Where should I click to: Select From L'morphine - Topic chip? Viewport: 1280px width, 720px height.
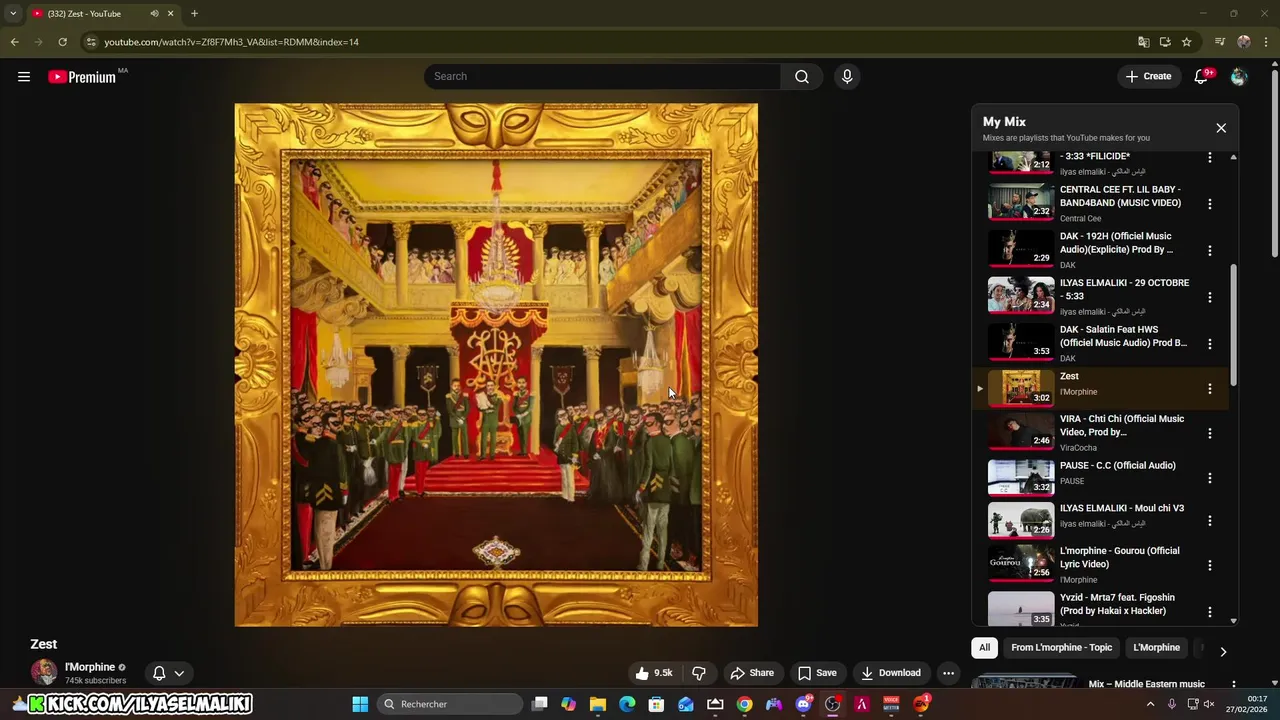coord(1061,648)
